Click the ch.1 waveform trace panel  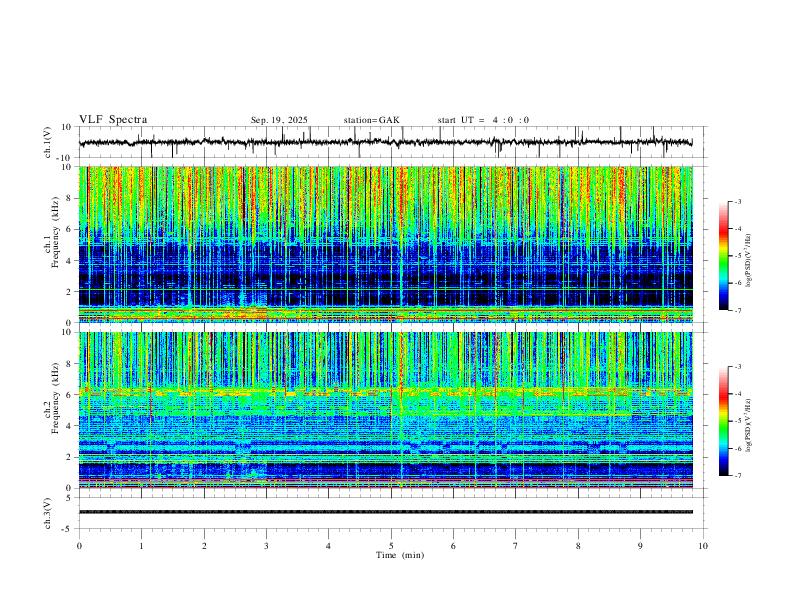click(393, 142)
